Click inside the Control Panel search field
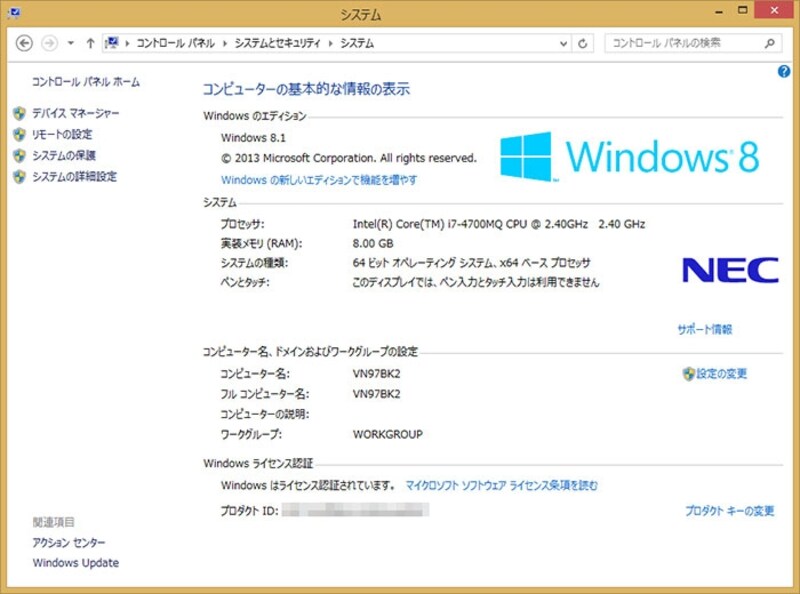The image size is (800, 594). tap(670, 43)
